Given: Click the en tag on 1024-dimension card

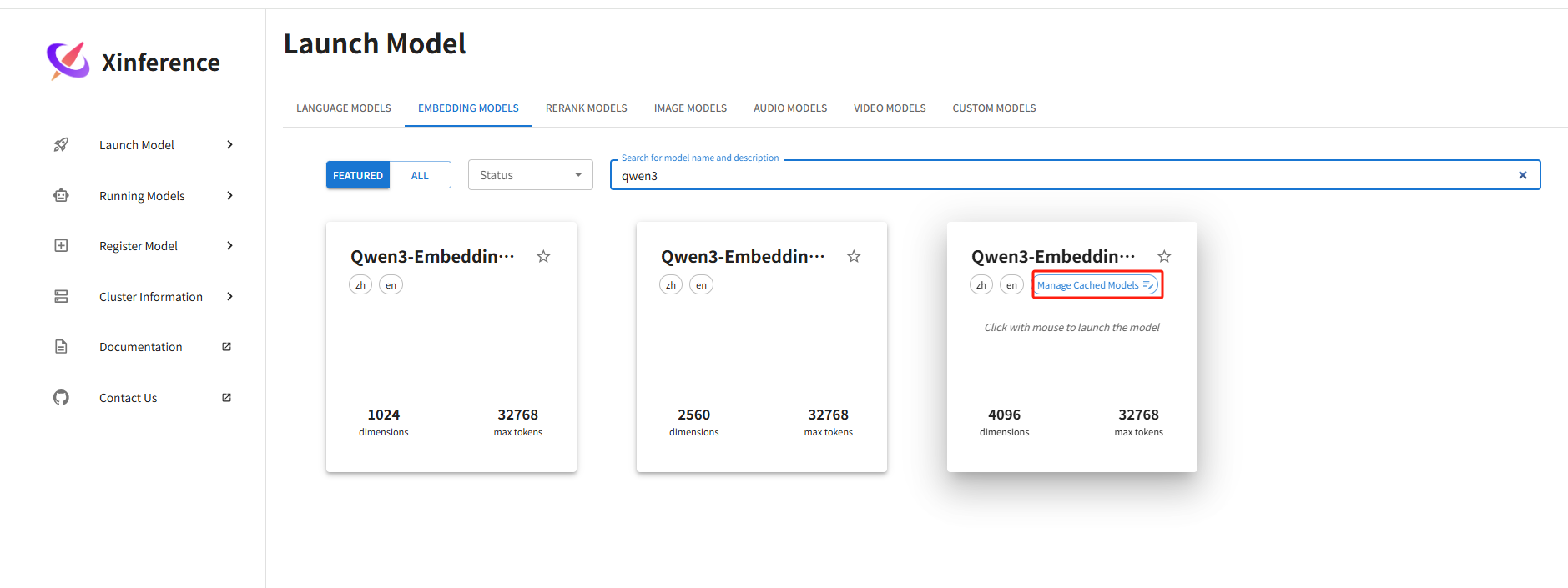Looking at the screenshot, I should pos(391,285).
